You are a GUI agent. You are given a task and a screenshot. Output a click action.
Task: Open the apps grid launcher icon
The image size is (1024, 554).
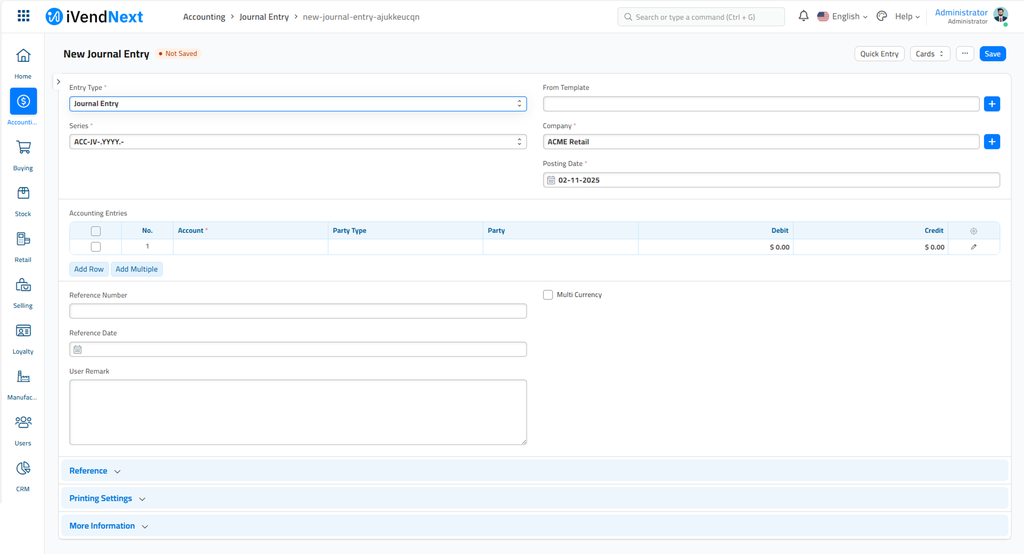(23, 16)
